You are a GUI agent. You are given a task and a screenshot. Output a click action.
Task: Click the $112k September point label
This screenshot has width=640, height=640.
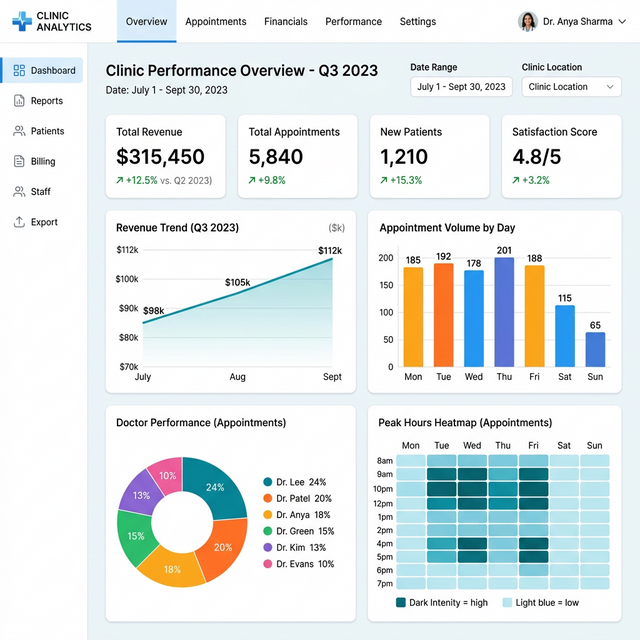click(330, 250)
